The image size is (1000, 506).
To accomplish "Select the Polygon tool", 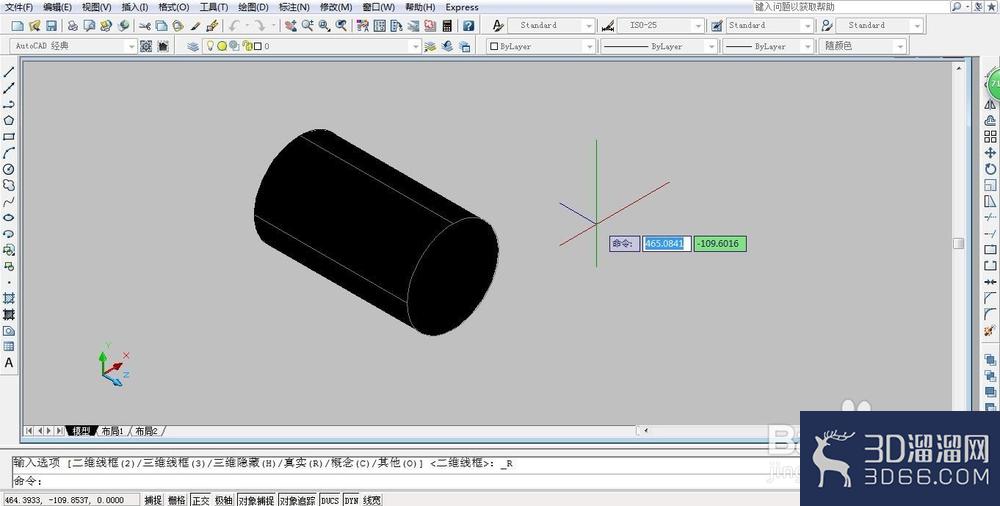I will click(x=9, y=121).
